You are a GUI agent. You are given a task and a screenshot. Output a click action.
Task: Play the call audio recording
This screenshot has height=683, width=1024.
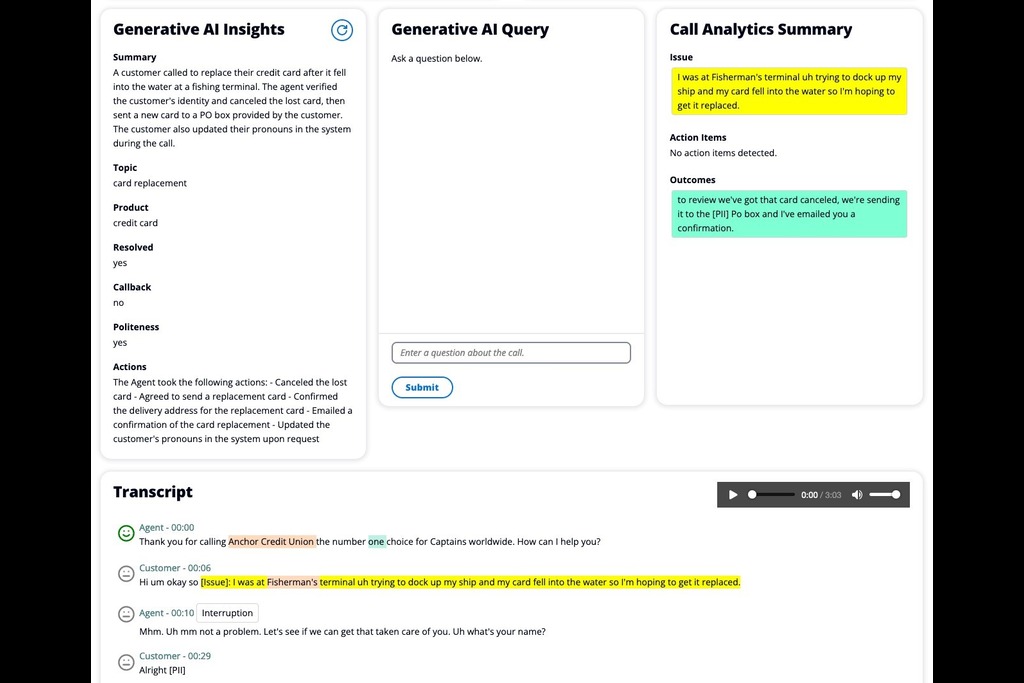pos(733,495)
